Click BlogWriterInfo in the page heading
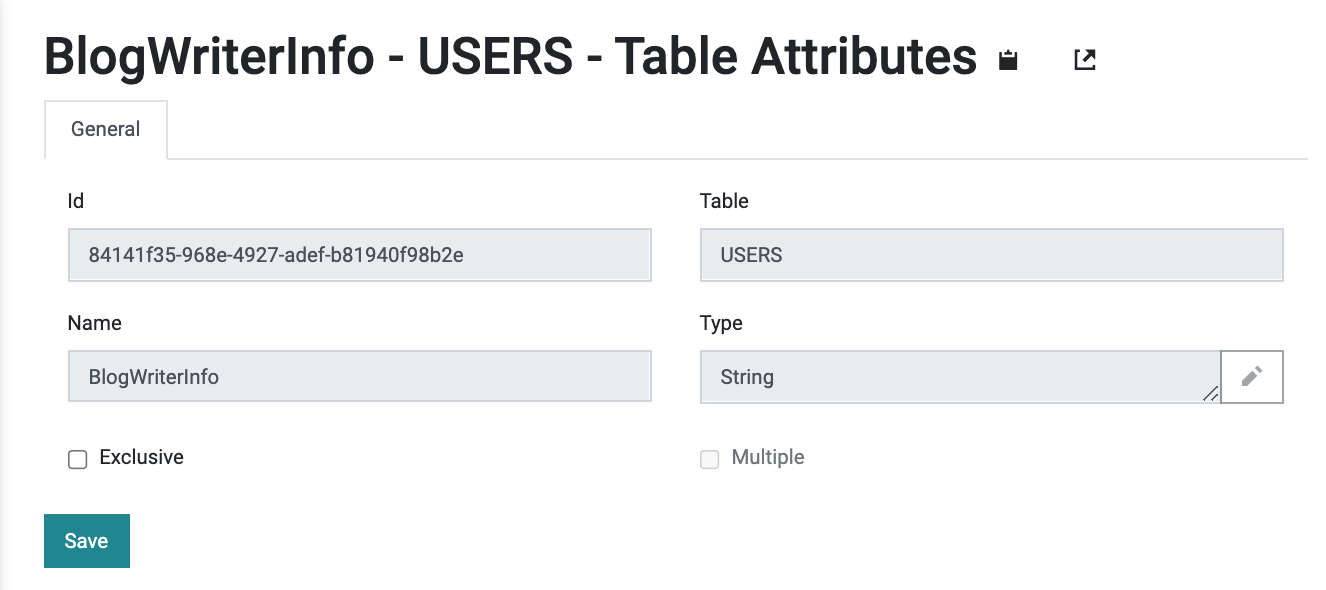The width and height of the screenshot is (1326, 590). (x=209, y=57)
